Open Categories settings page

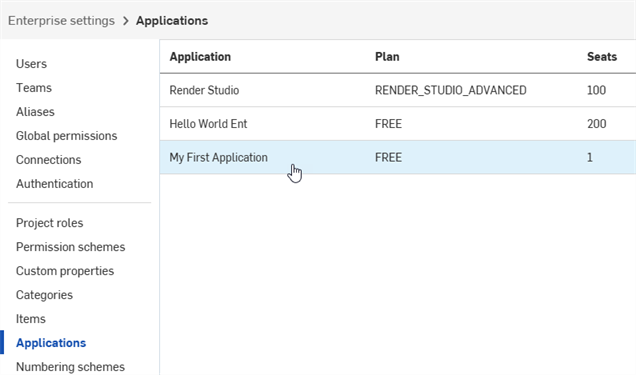point(44,295)
